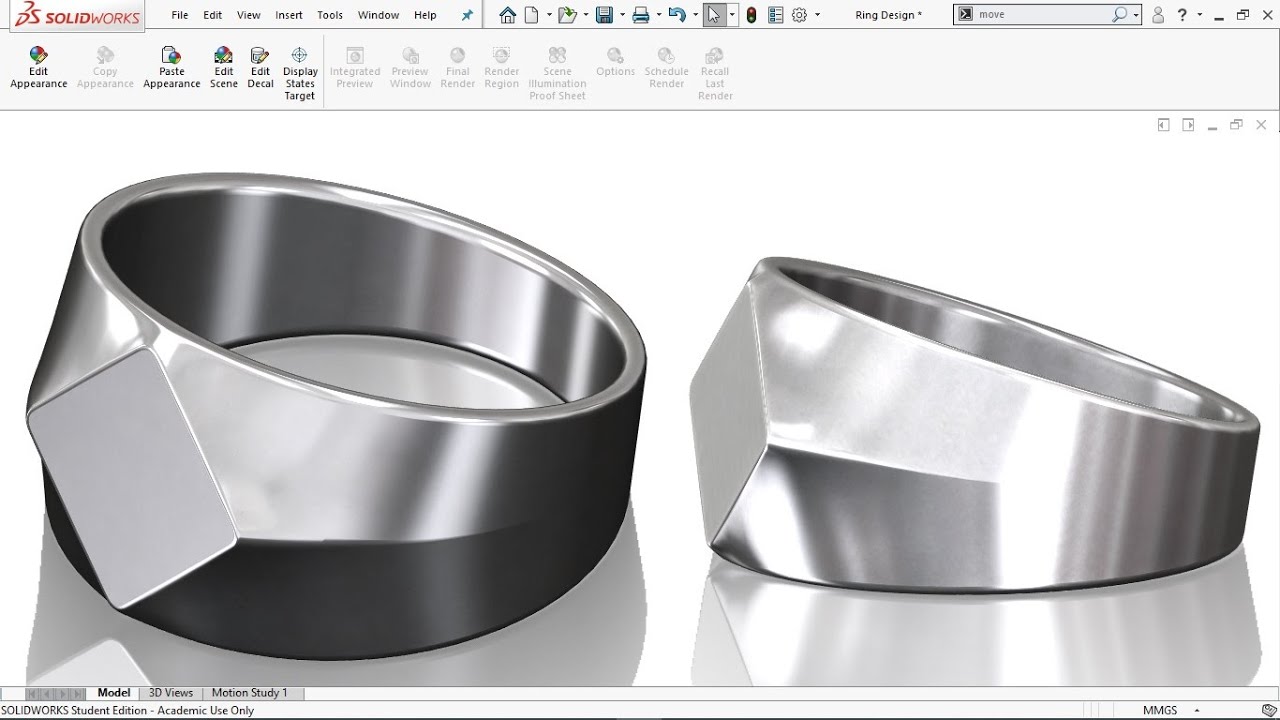
Task: Expand the Options gear dropdown arrow
Action: pos(817,15)
